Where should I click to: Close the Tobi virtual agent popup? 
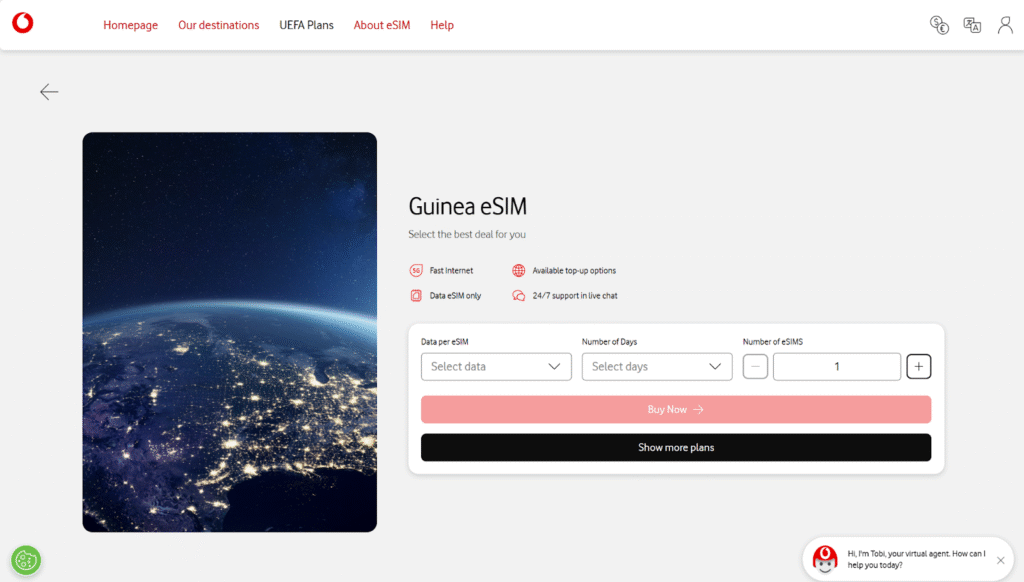point(1001,560)
